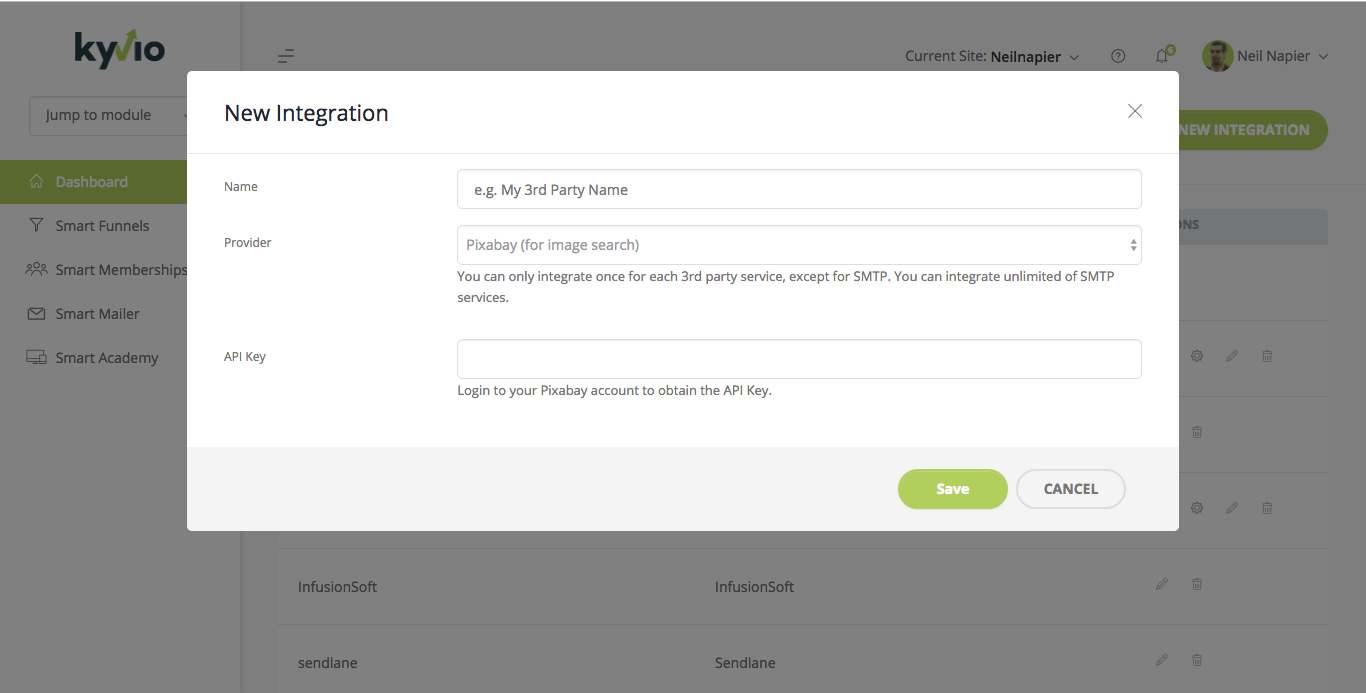
Task: Delete the InfusionSoft integration trash icon
Action: pyautogui.click(x=1197, y=584)
